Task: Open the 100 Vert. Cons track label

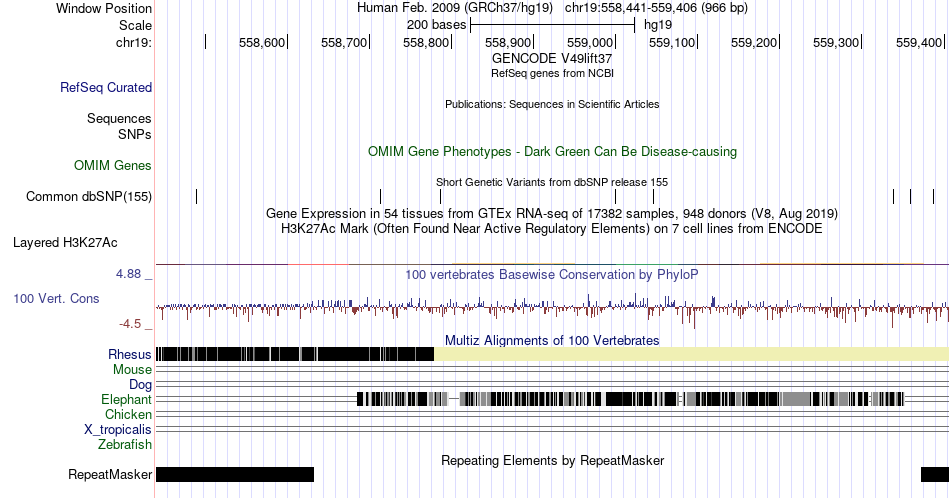Action: [56, 298]
